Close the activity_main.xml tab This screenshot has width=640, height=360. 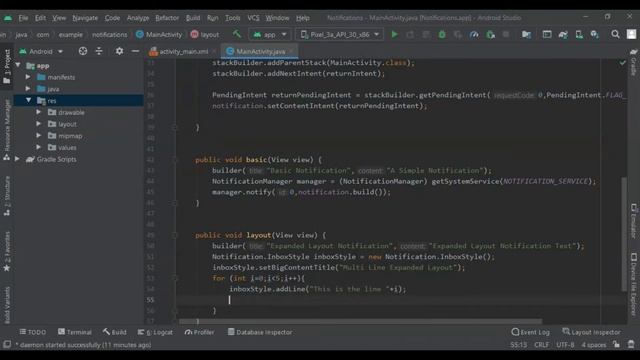point(214,51)
